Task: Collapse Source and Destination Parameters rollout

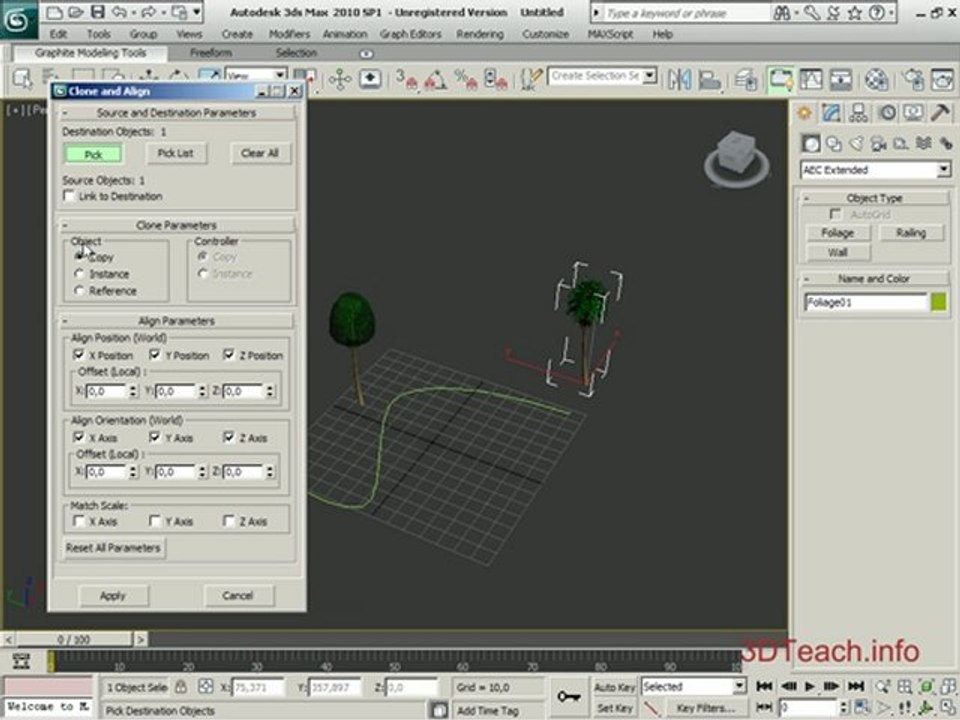Action: (176, 113)
